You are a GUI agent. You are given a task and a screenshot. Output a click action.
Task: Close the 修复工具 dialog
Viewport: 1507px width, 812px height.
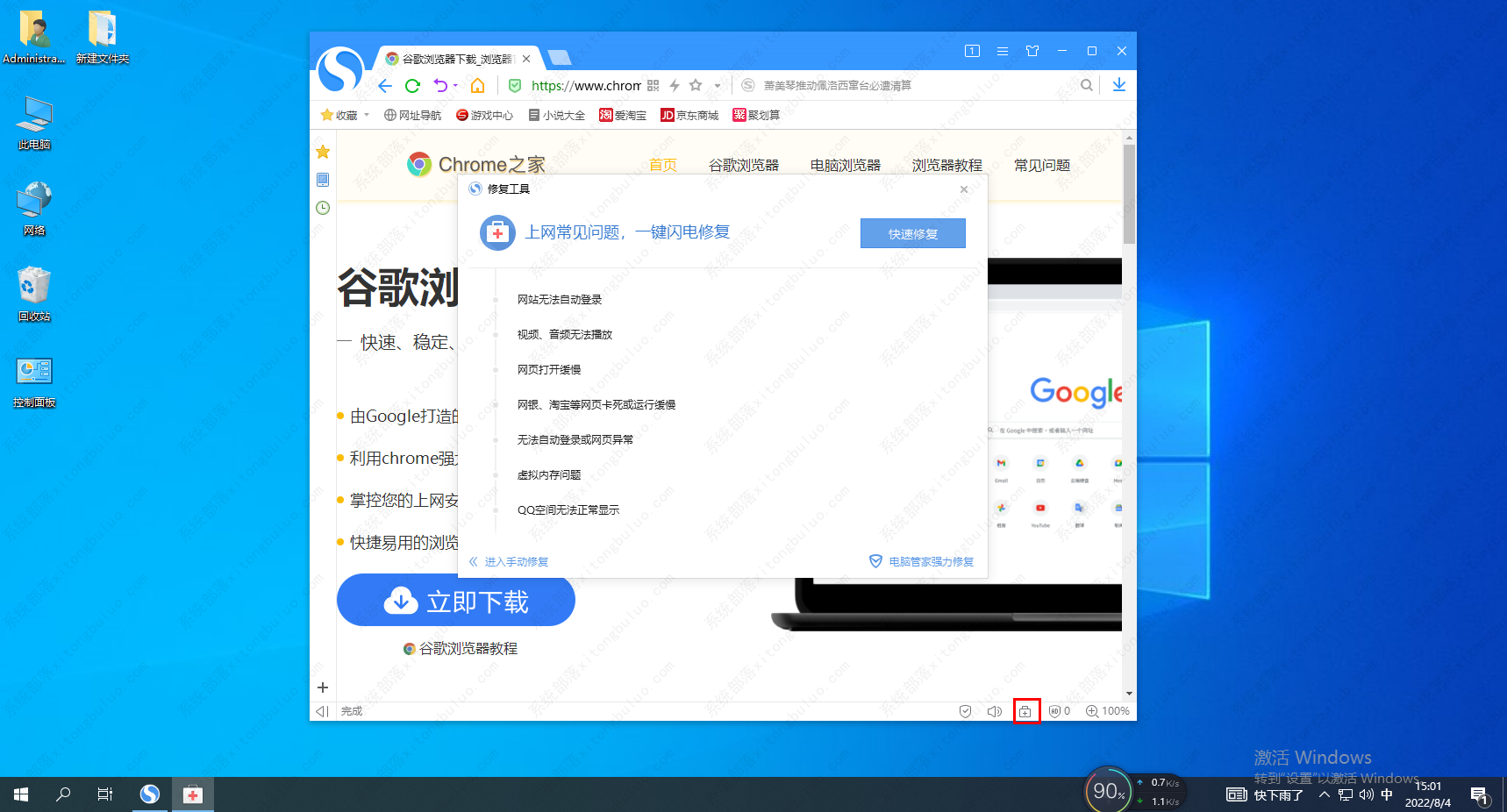(x=964, y=189)
